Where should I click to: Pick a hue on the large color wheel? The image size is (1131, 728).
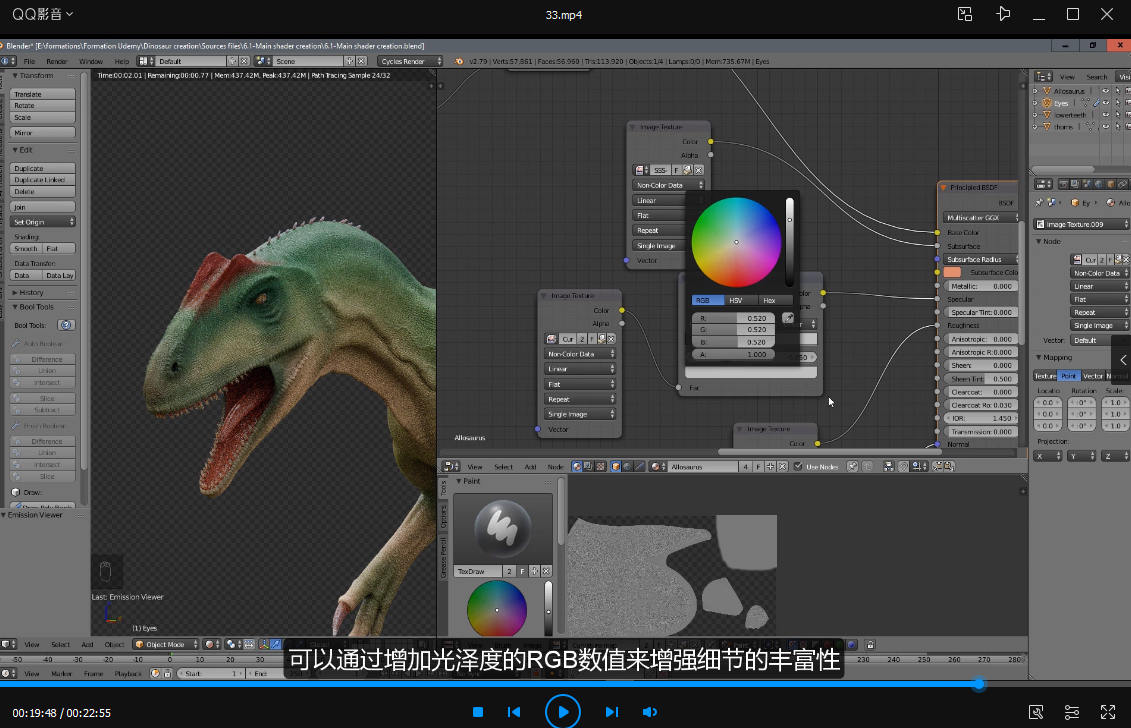(736, 242)
